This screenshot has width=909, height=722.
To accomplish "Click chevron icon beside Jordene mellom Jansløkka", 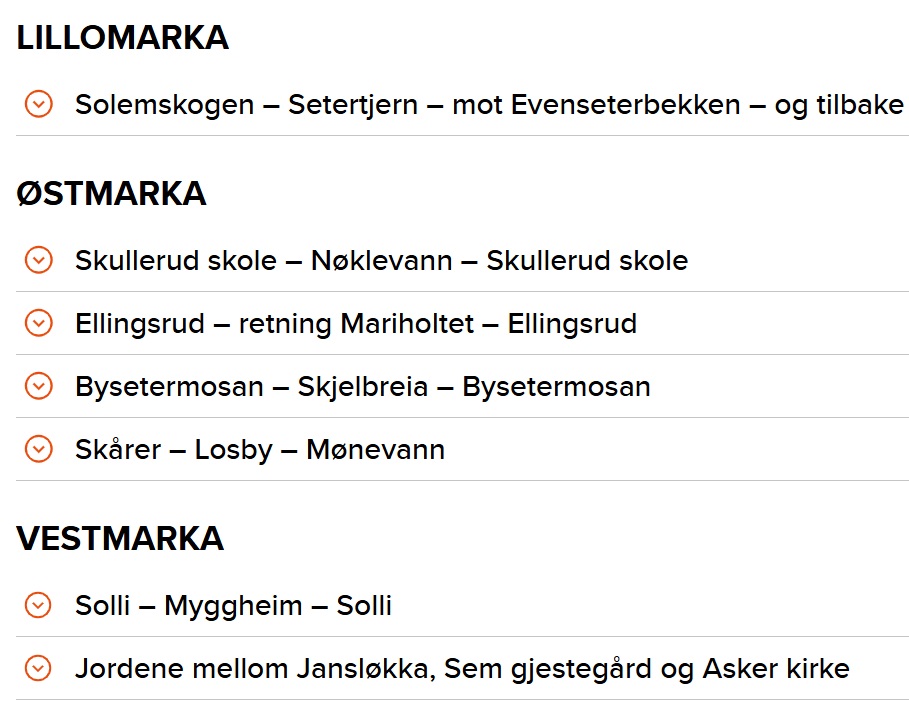I will click(x=39, y=668).
